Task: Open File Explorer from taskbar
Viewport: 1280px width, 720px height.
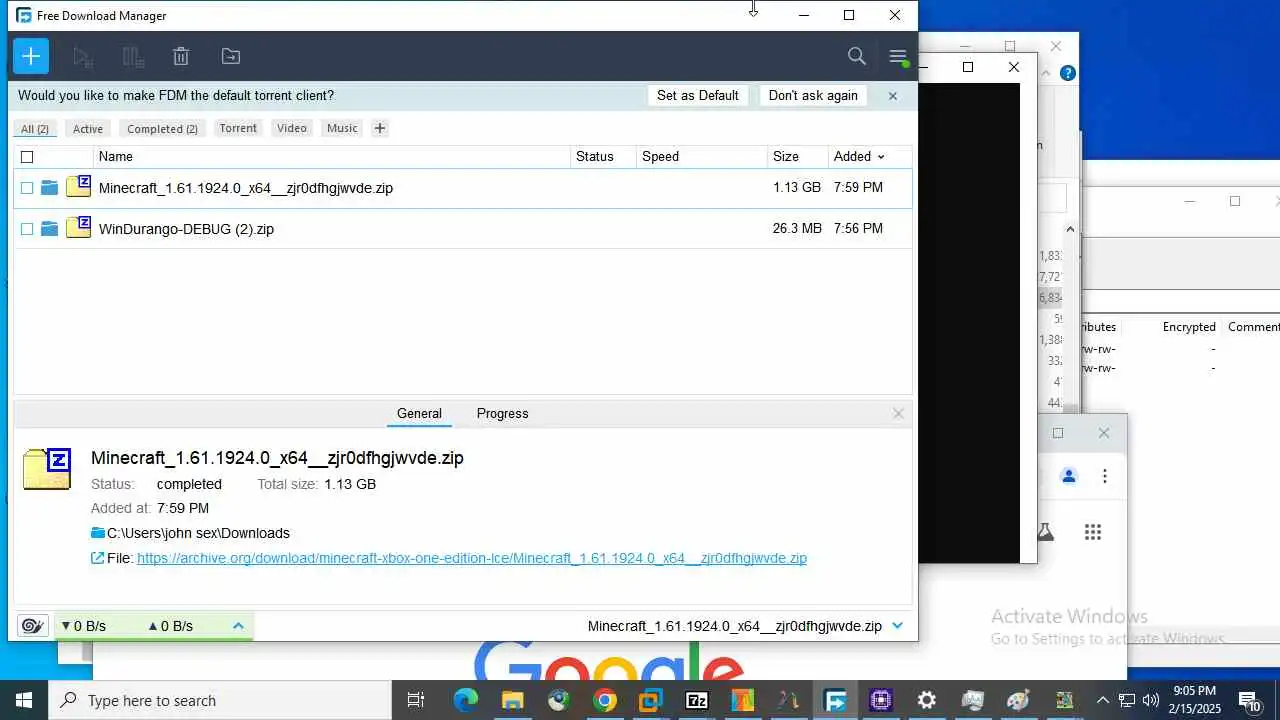Action: point(512,700)
